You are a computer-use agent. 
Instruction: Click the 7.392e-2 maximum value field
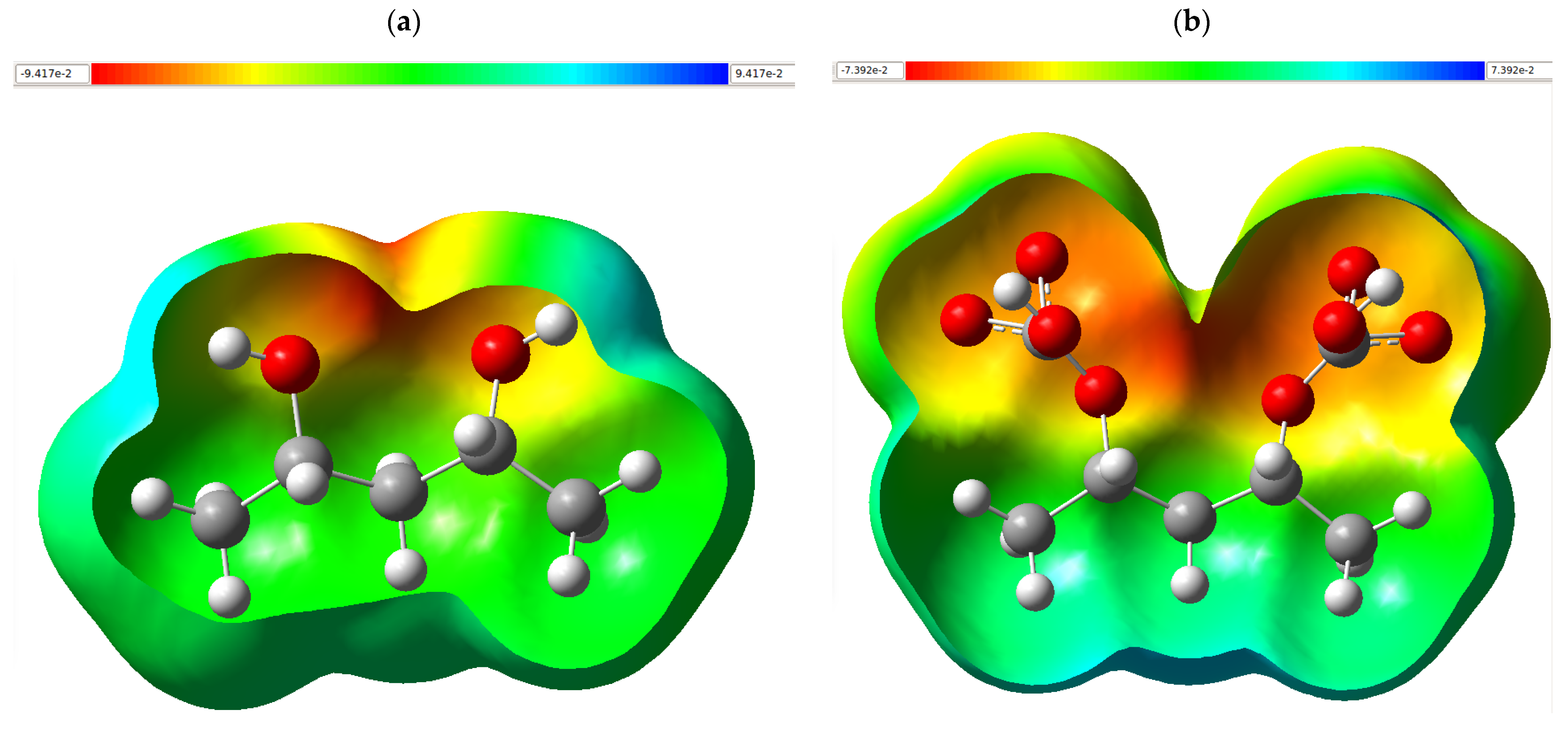(x=1517, y=70)
